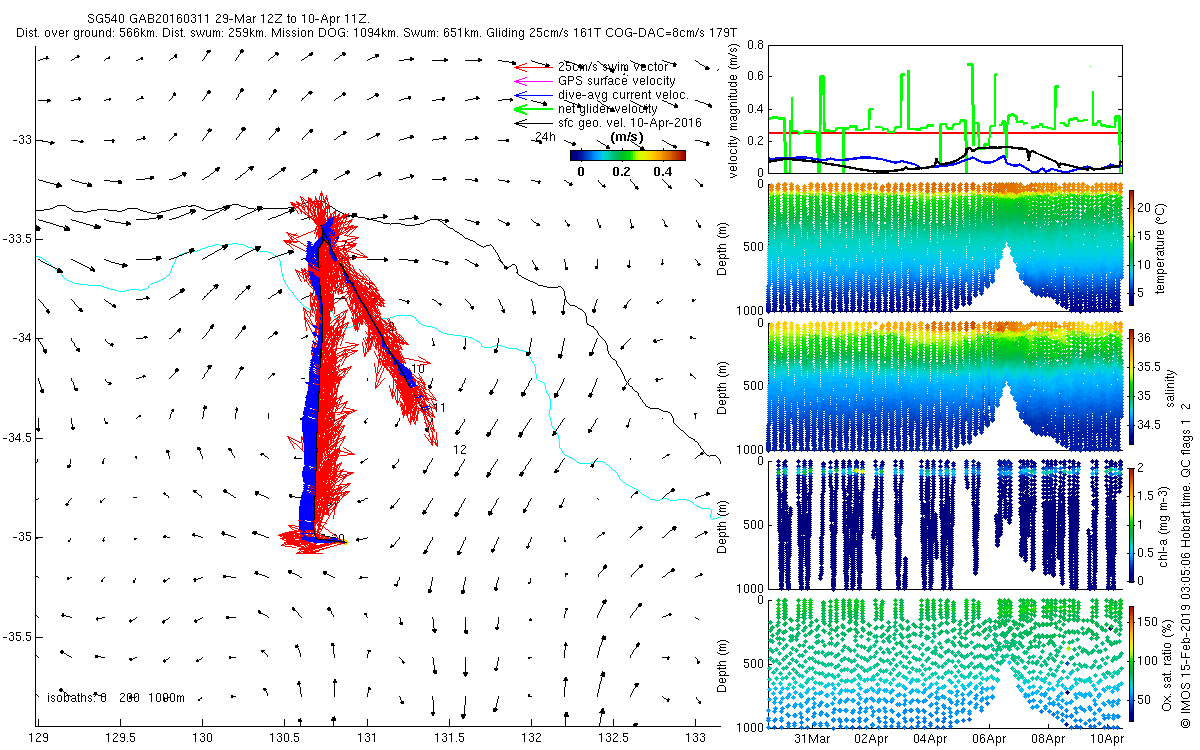Click the '-33.5' latitude tick on map

16,239
